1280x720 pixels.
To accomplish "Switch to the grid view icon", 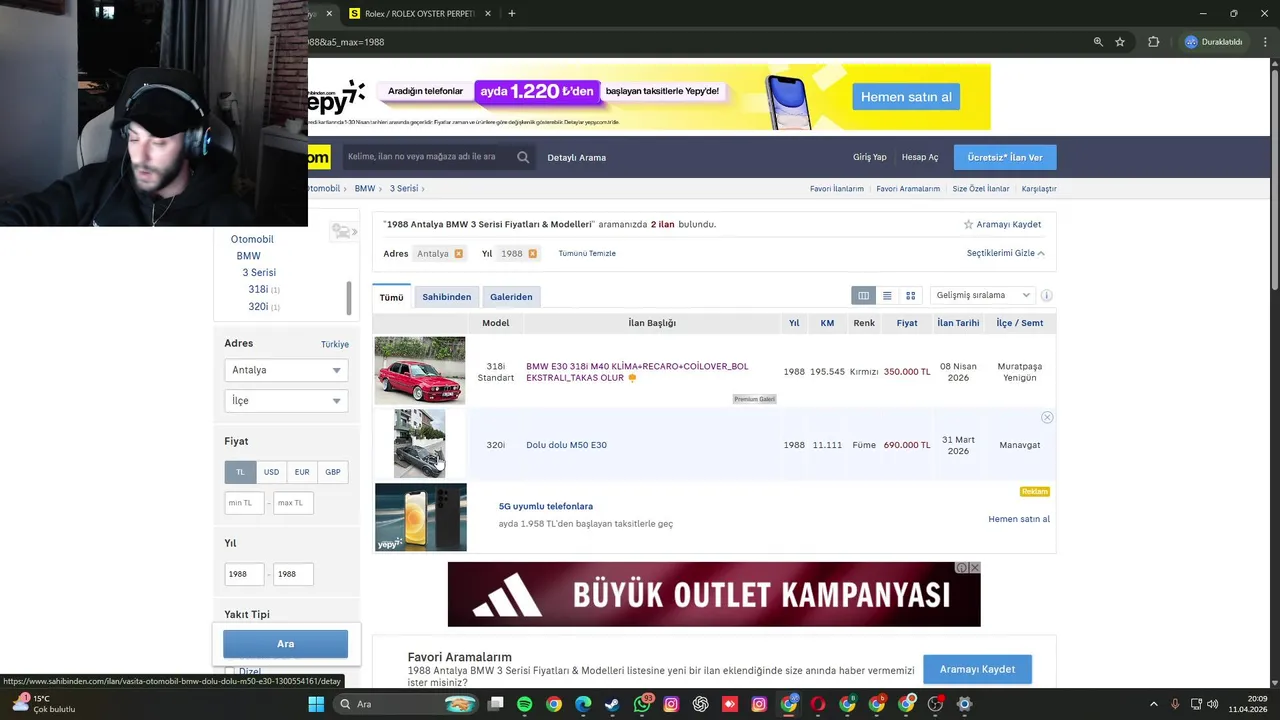I will pos(910,296).
